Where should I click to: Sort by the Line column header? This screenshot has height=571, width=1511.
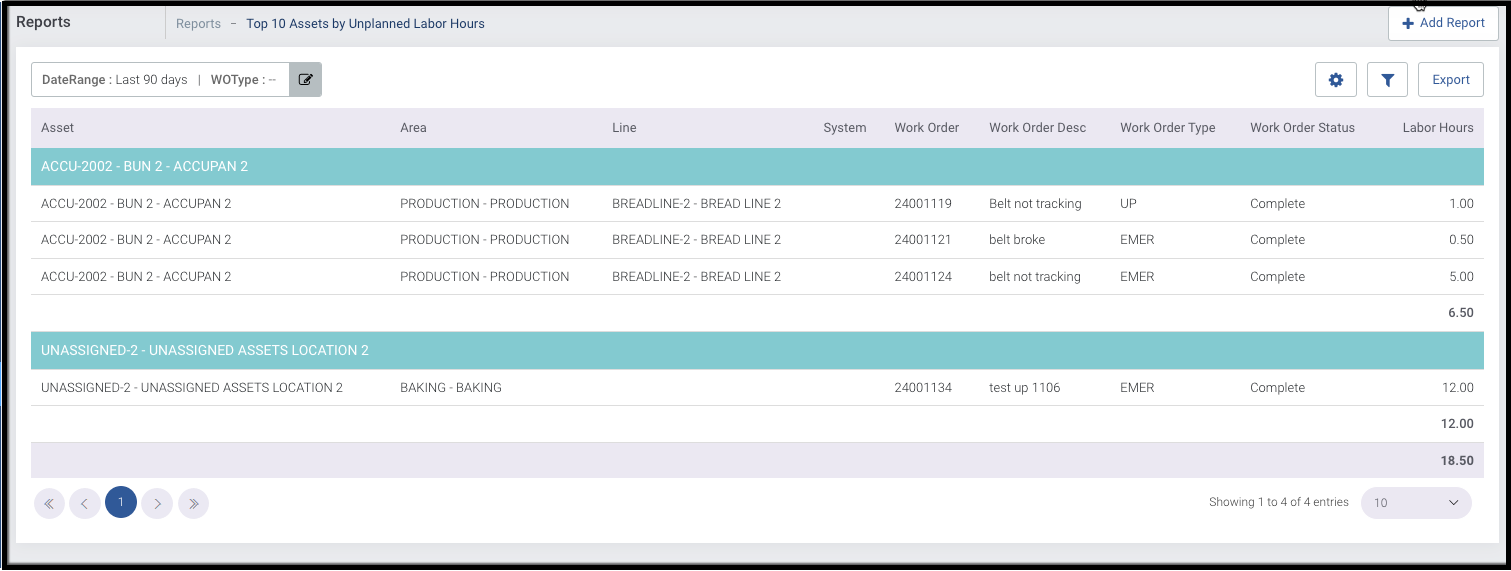(624, 128)
